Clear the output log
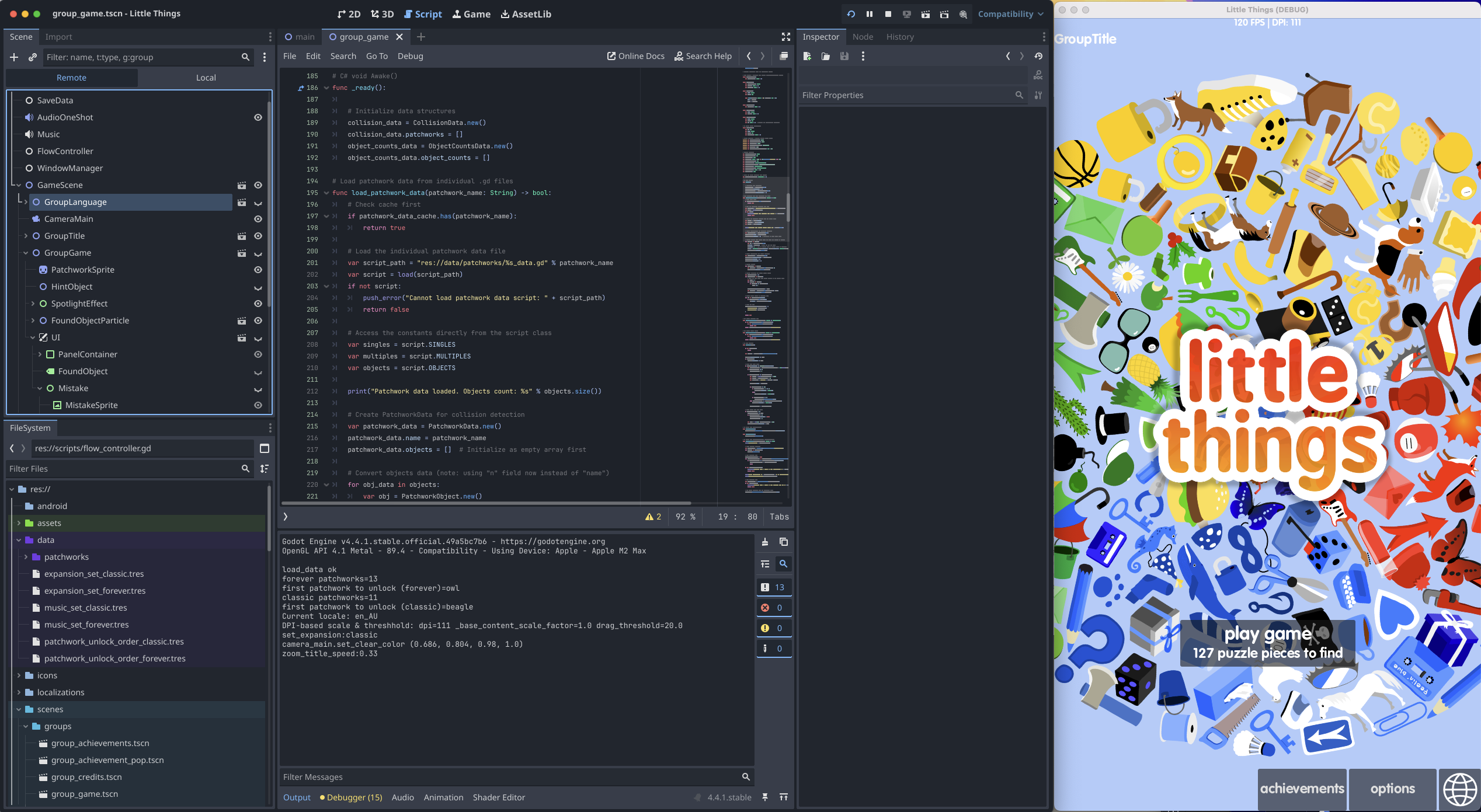1481x812 pixels. 764,542
